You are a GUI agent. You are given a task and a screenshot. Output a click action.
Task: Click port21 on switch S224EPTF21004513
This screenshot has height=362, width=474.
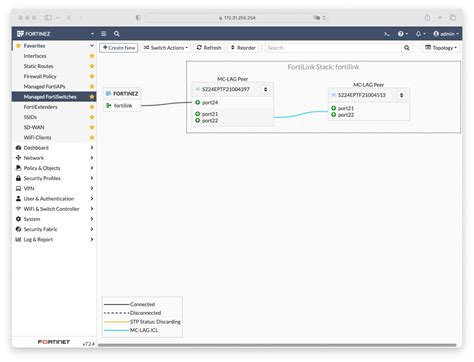(x=343, y=108)
